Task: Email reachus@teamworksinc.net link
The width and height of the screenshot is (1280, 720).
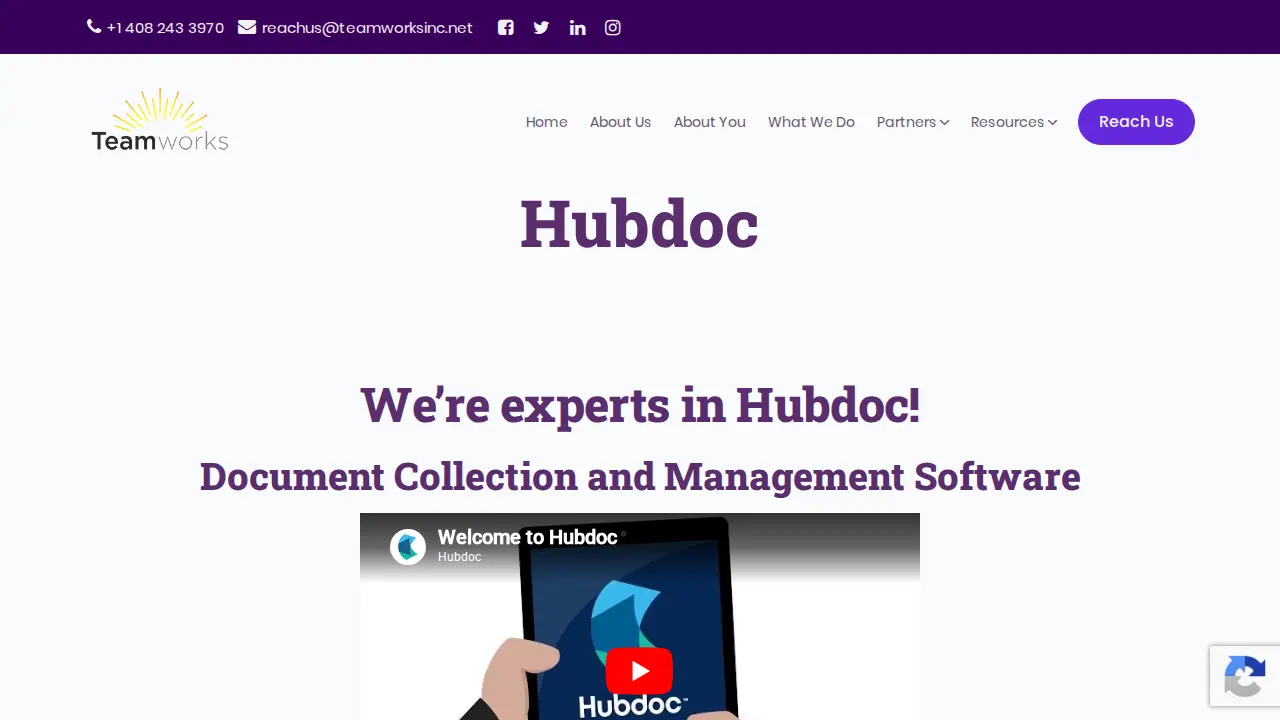Action: 367,28
